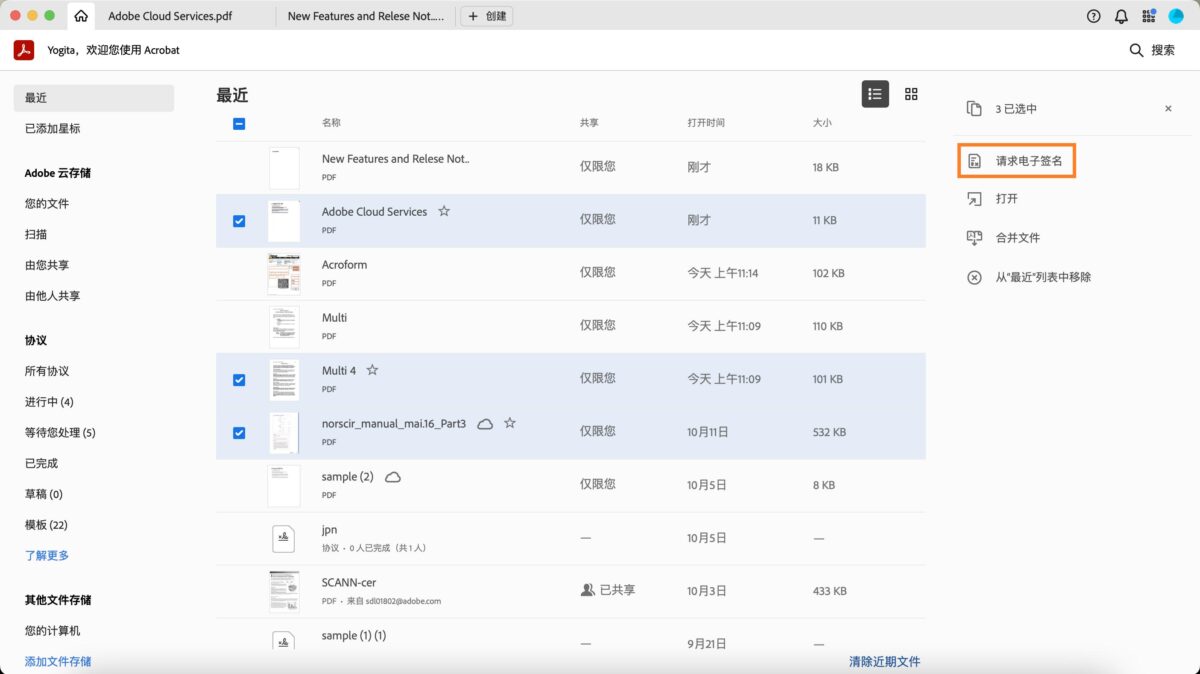This screenshot has height=674, width=1200.
Task: Close the 3 selected panel
Action: coord(1168,108)
